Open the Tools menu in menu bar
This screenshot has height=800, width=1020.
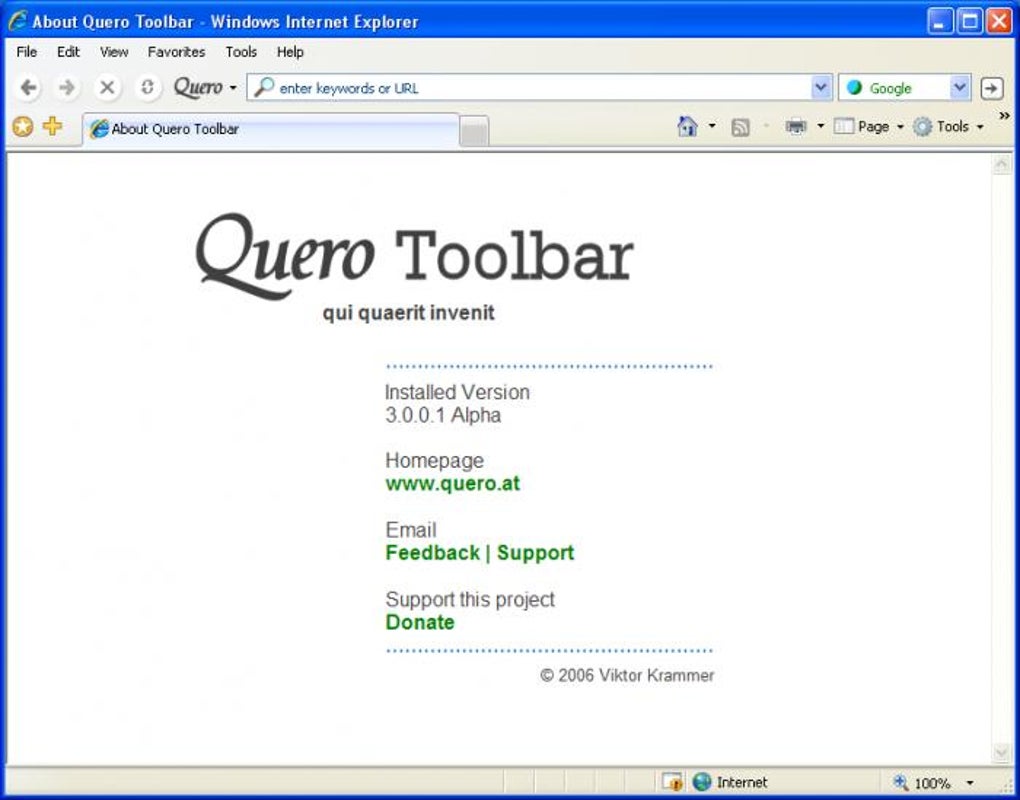[x=241, y=52]
